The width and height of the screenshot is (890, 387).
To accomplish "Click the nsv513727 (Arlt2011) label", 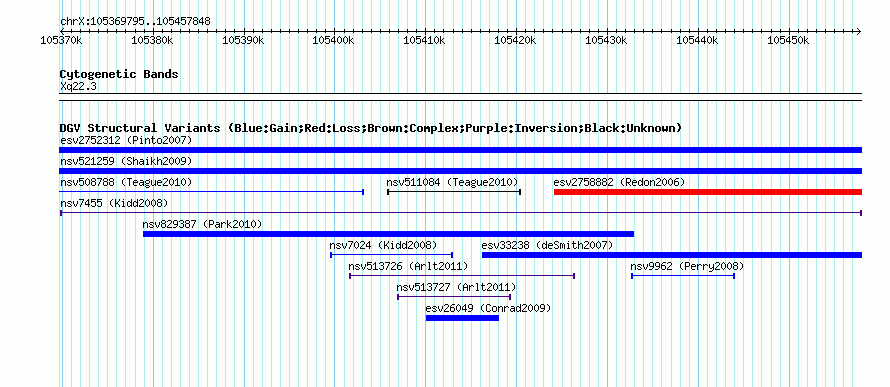I will point(456,287).
